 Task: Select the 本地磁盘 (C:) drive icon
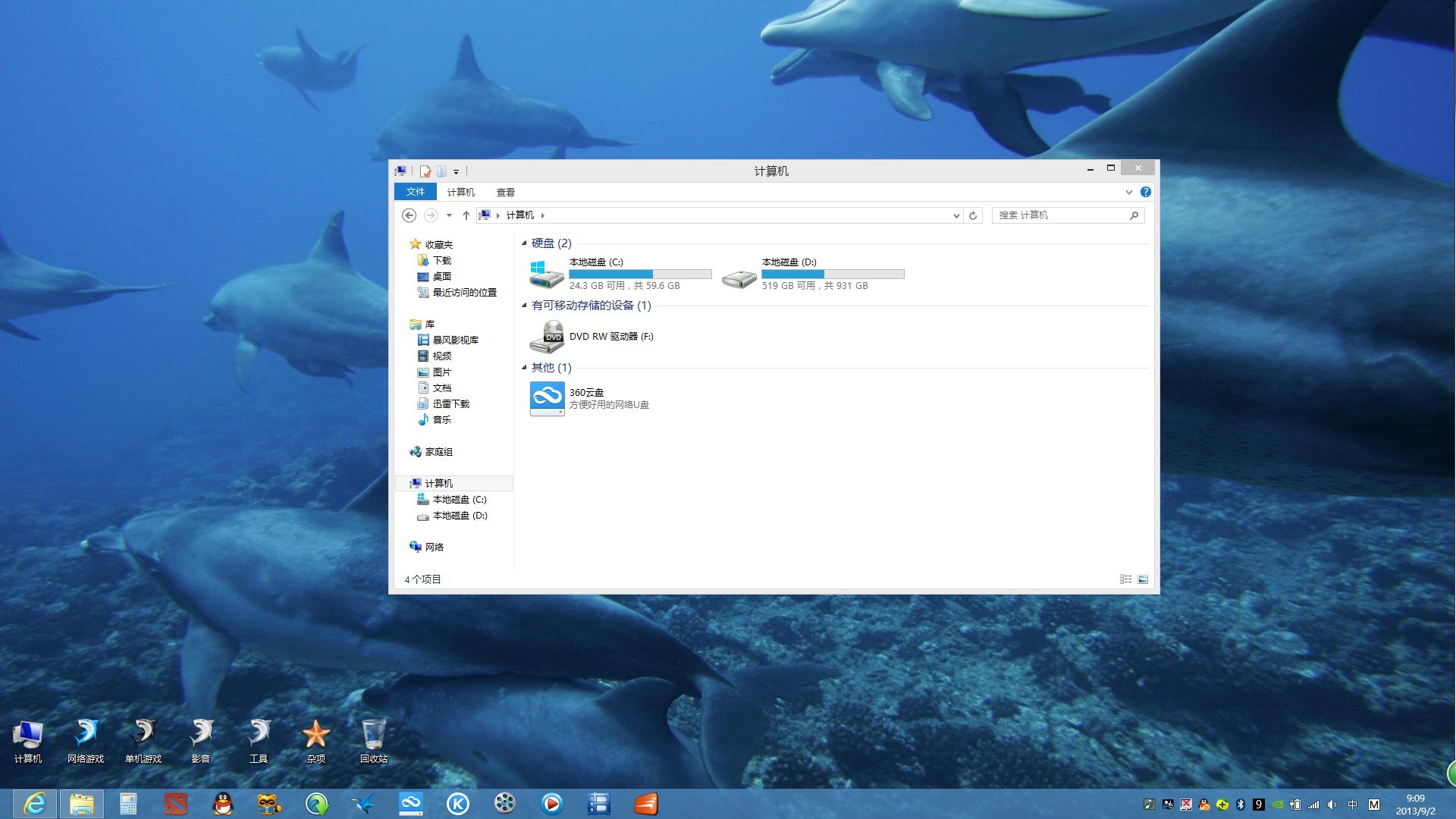click(x=546, y=274)
